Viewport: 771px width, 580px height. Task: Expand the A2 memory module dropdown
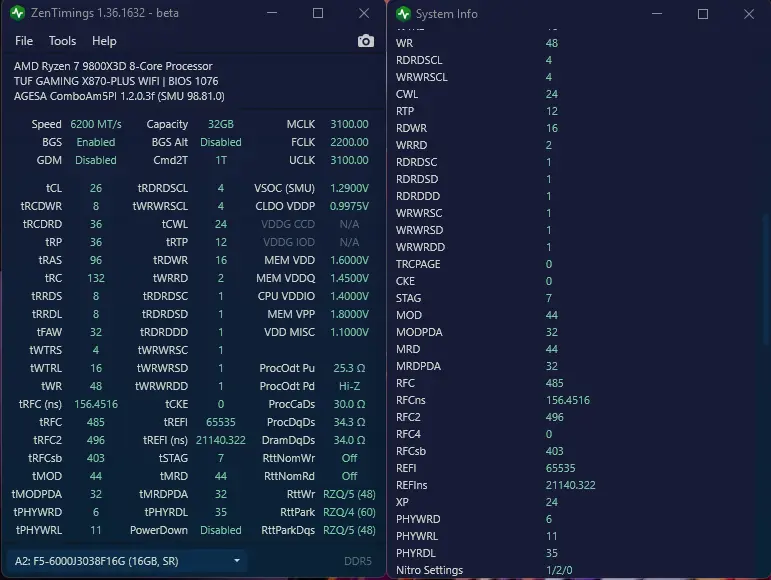point(127,561)
